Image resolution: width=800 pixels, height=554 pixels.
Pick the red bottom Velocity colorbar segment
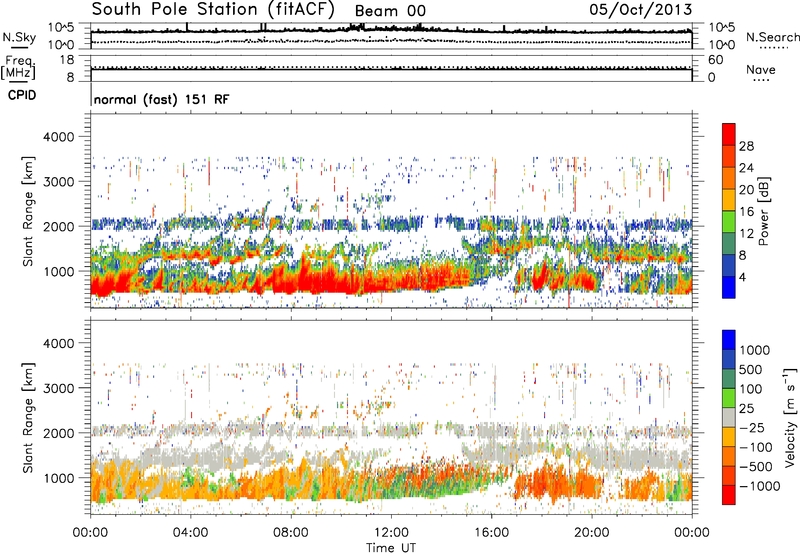coord(729,495)
